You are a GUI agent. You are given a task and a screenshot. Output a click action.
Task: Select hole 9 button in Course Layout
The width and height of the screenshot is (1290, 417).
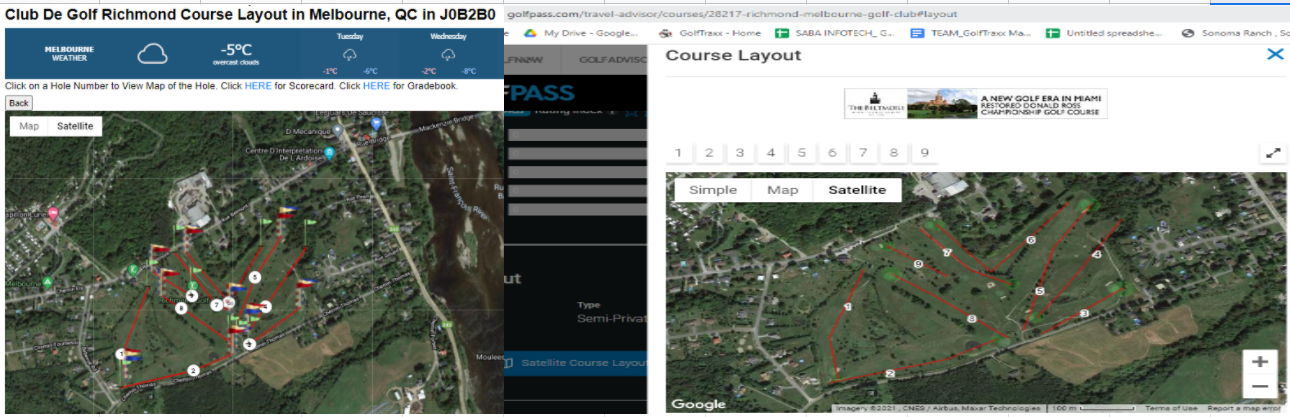(x=926, y=153)
